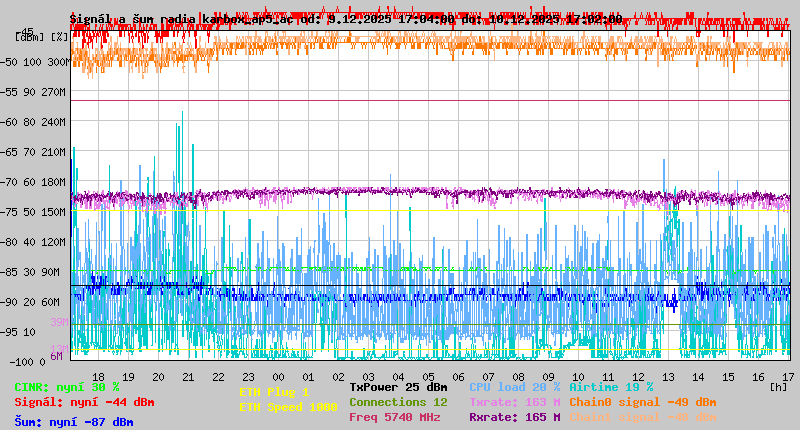The width and height of the screenshot is (800, 430).
Task: Click hour '05' on the time axis
Action: click(x=429, y=377)
